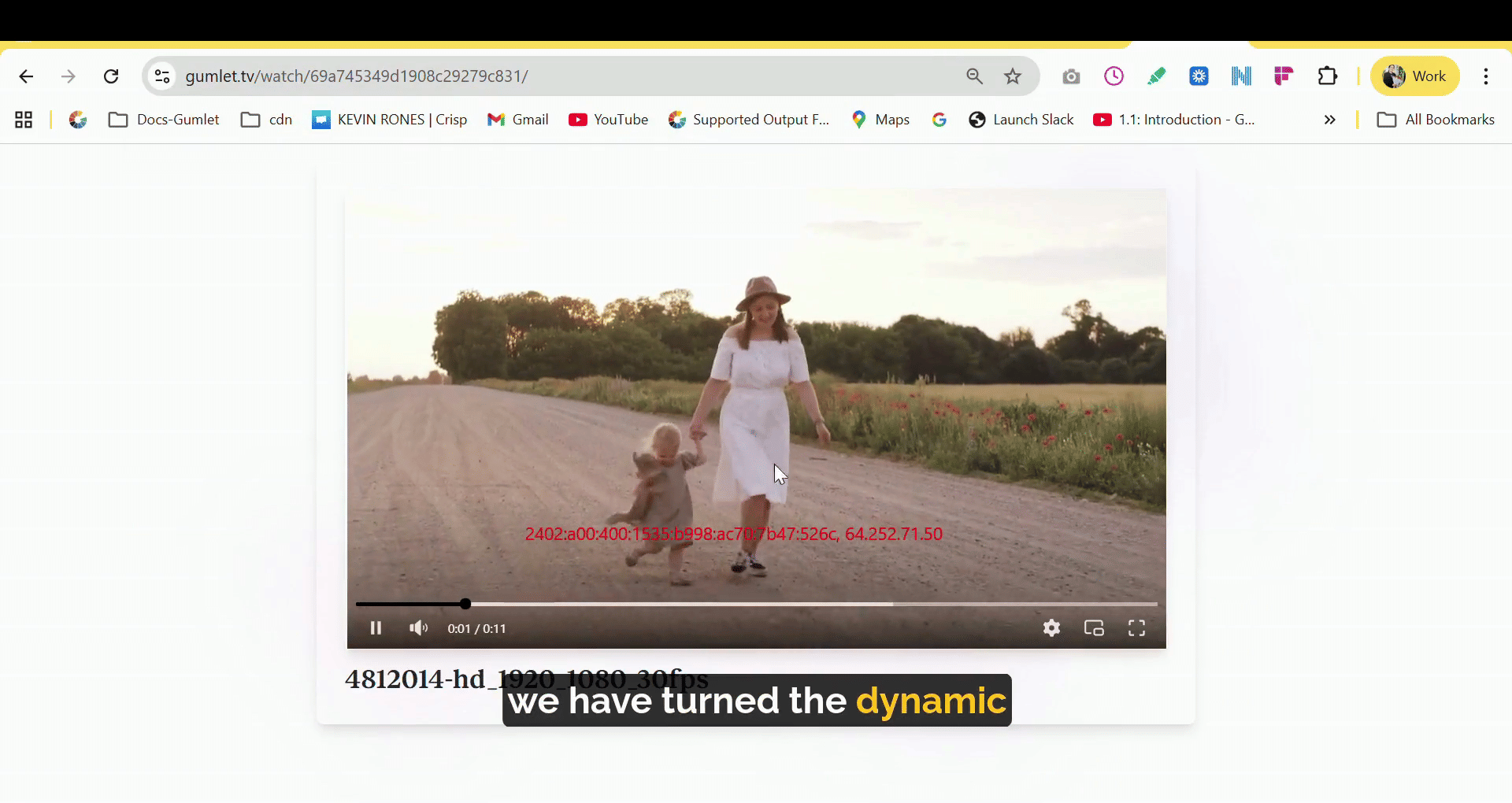Mute the video volume
1512x803 pixels.
click(x=418, y=628)
